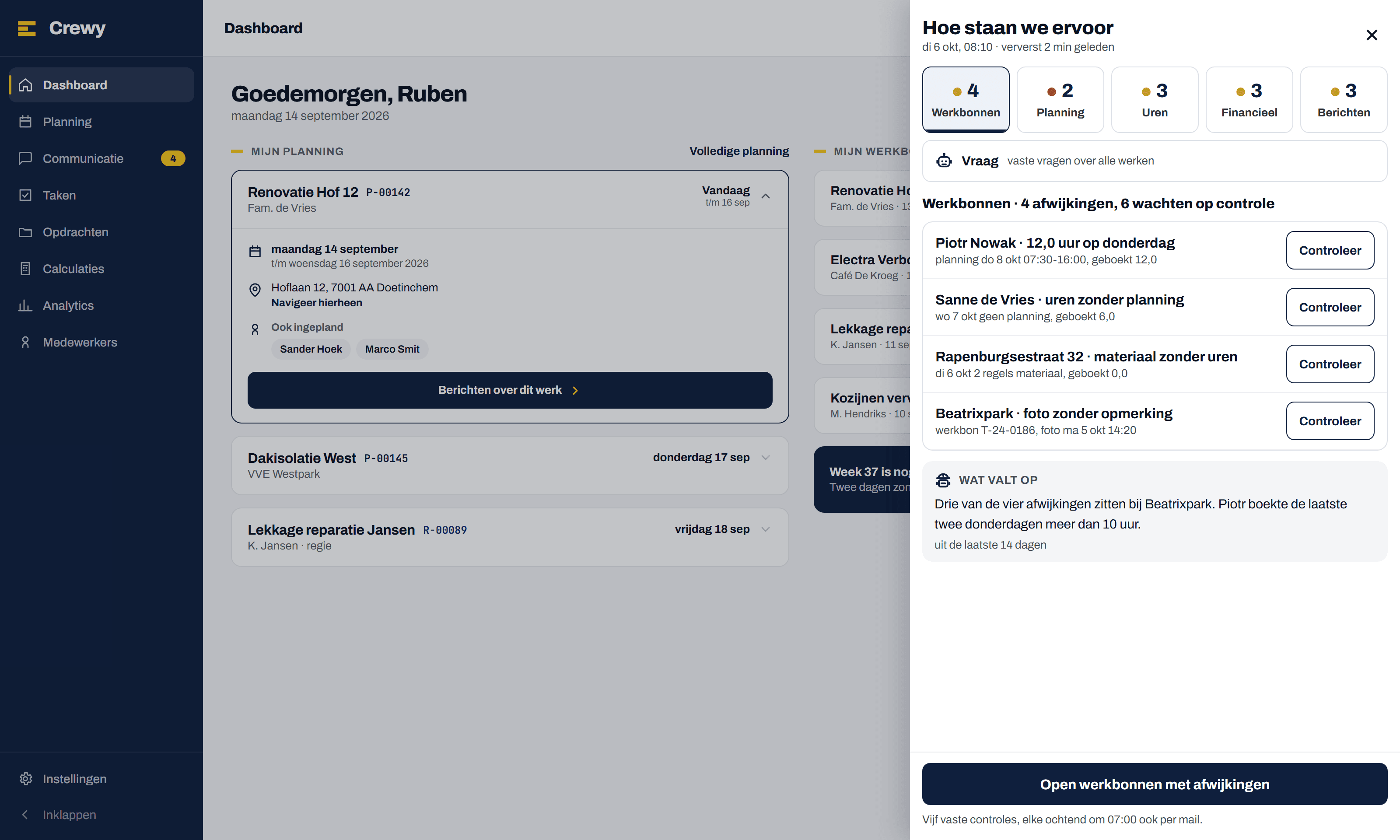Open Dashboard via its home icon

coord(25,85)
